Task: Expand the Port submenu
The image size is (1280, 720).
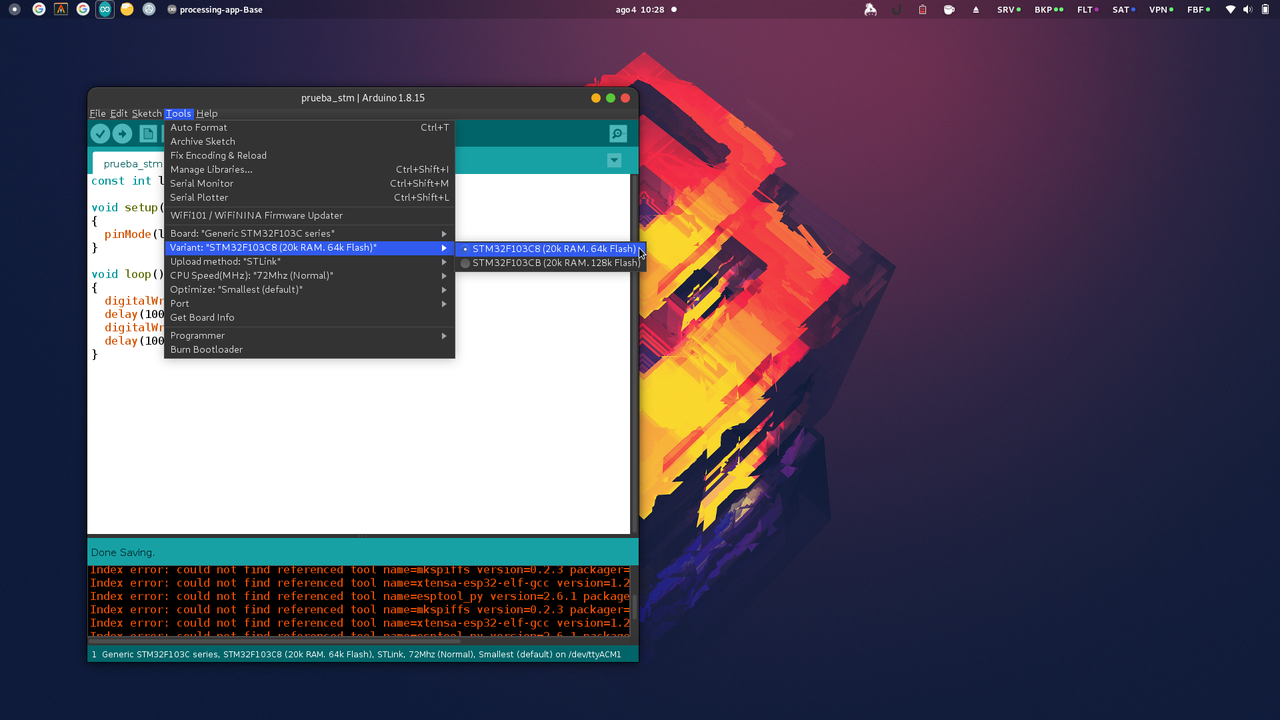Action: [309, 303]
